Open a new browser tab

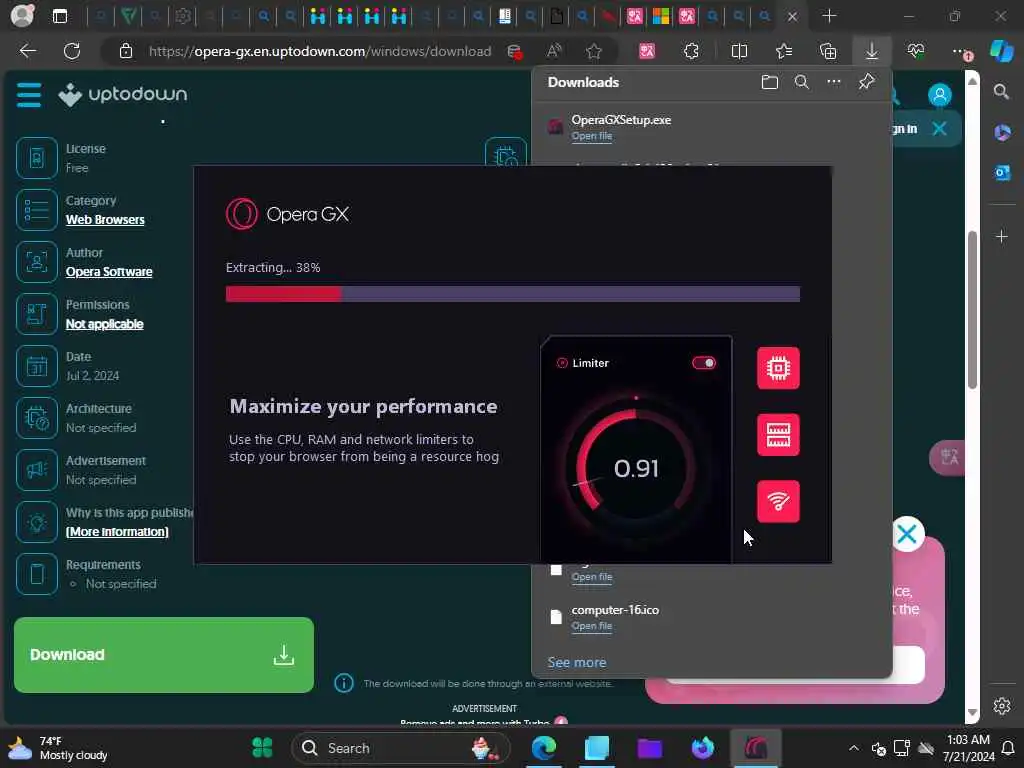click(829, 16)
